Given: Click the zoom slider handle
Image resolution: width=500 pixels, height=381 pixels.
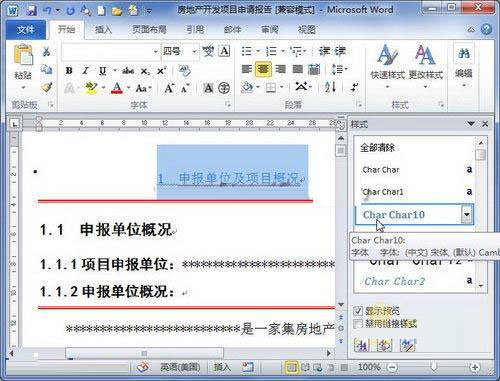Looking at the screenshot, I should (434, 367).
